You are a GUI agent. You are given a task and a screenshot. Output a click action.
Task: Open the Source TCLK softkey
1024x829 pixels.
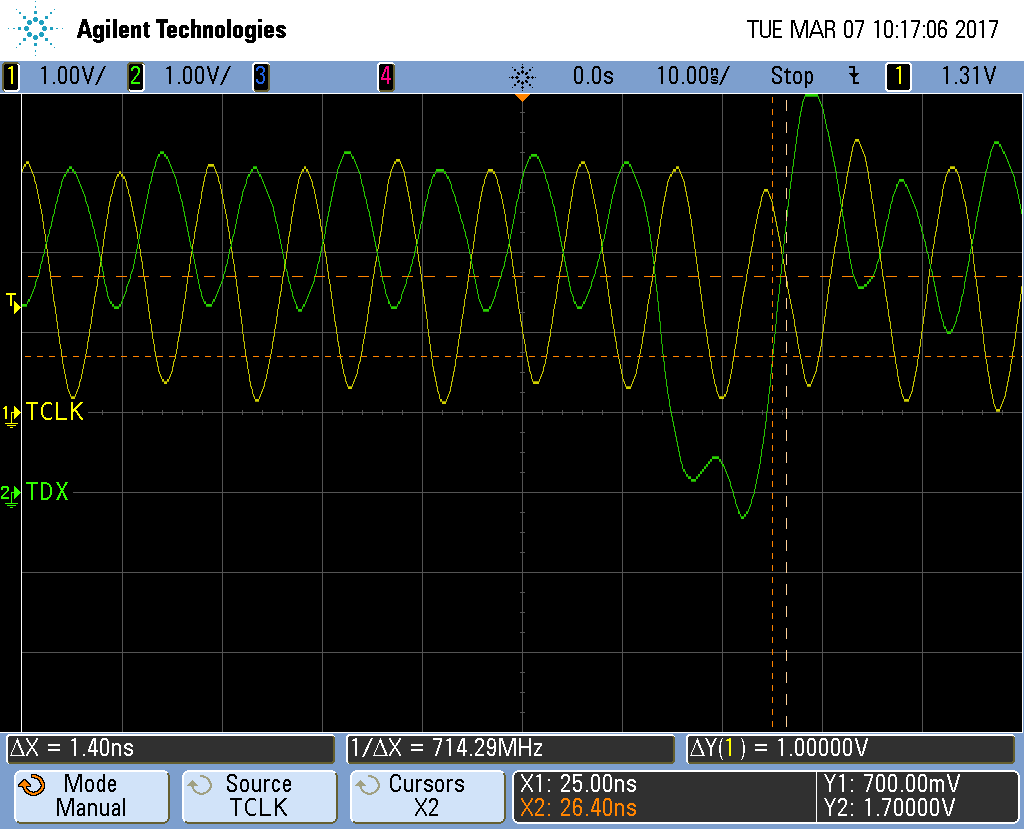pyautogui.click(x=259, y=796)
